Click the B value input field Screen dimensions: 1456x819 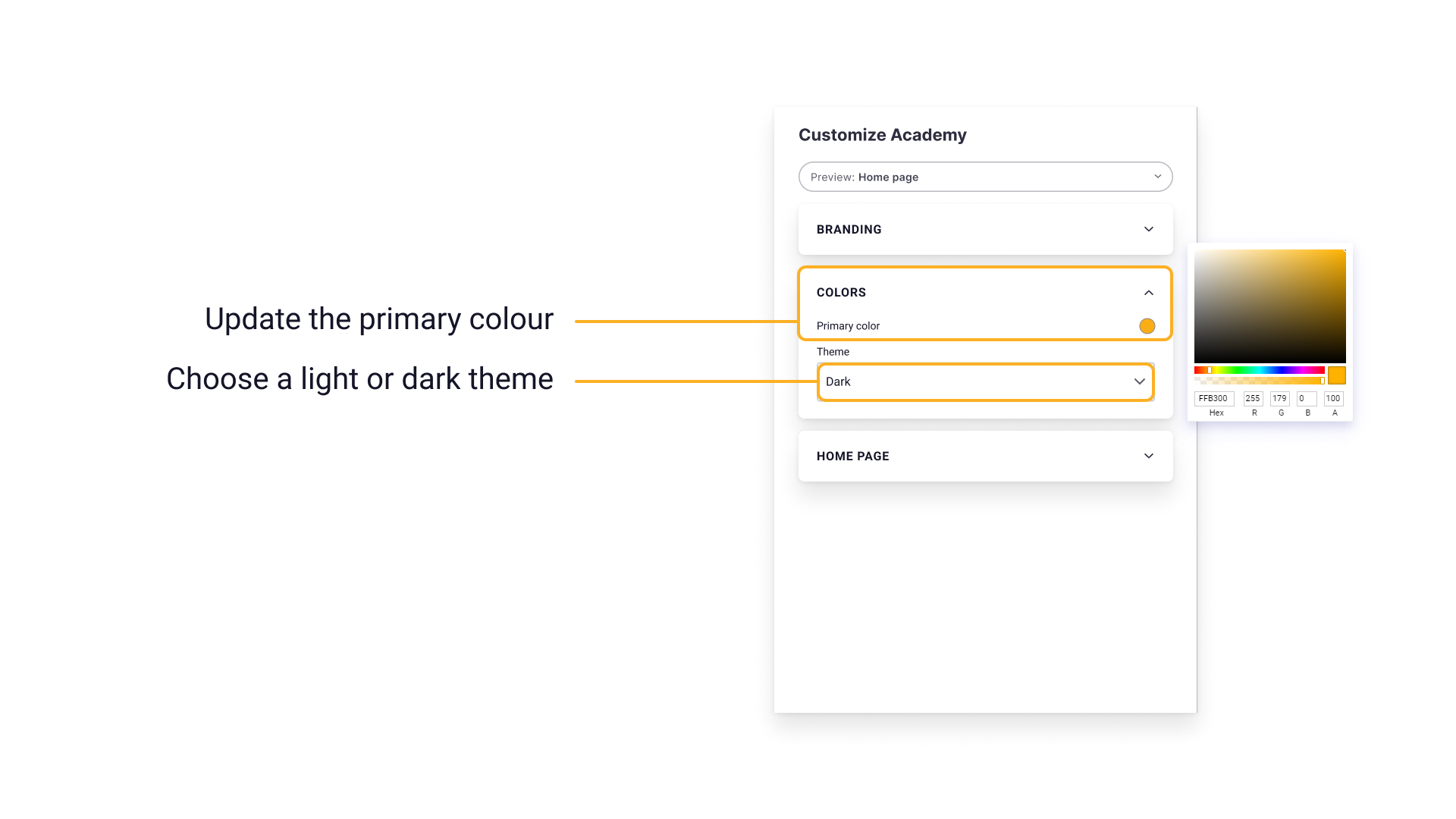pos(1307,398)
